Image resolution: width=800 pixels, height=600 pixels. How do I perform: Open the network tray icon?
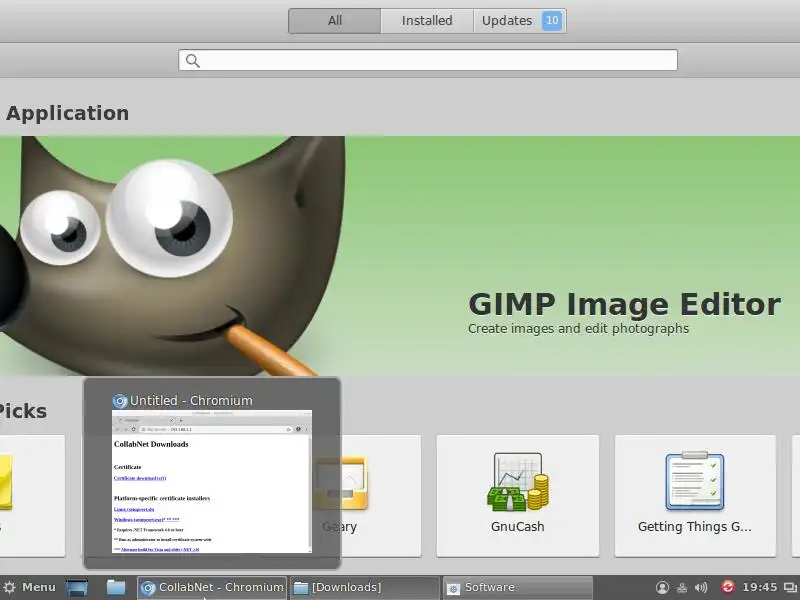tap(682, 588)
